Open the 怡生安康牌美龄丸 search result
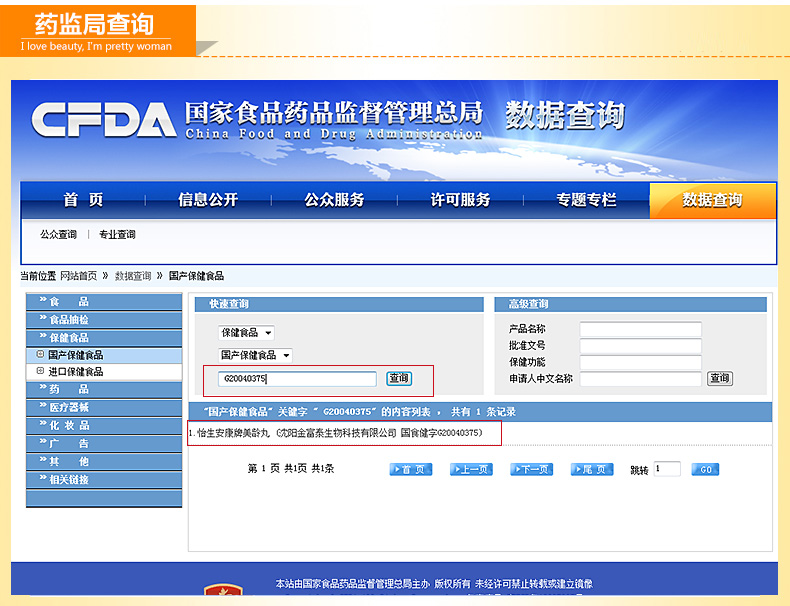The height and width of the screenshot is (606, 790). click(x=336, y=433)
